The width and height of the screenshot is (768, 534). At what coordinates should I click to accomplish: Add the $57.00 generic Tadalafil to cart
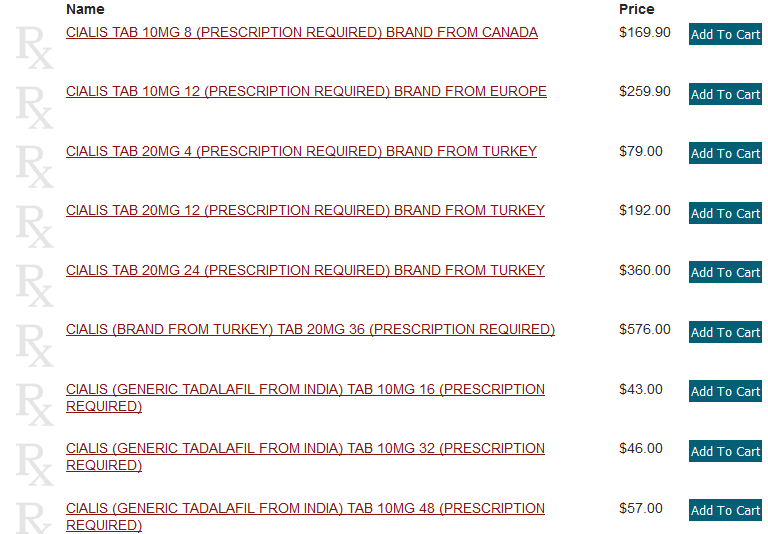pos(725,510)
